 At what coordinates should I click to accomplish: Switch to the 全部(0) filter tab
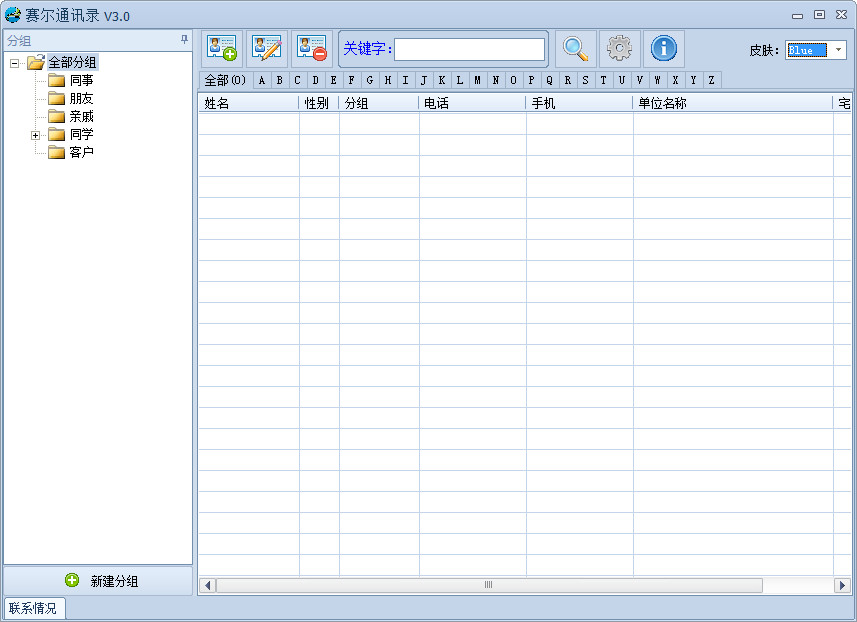pos(226,80)
